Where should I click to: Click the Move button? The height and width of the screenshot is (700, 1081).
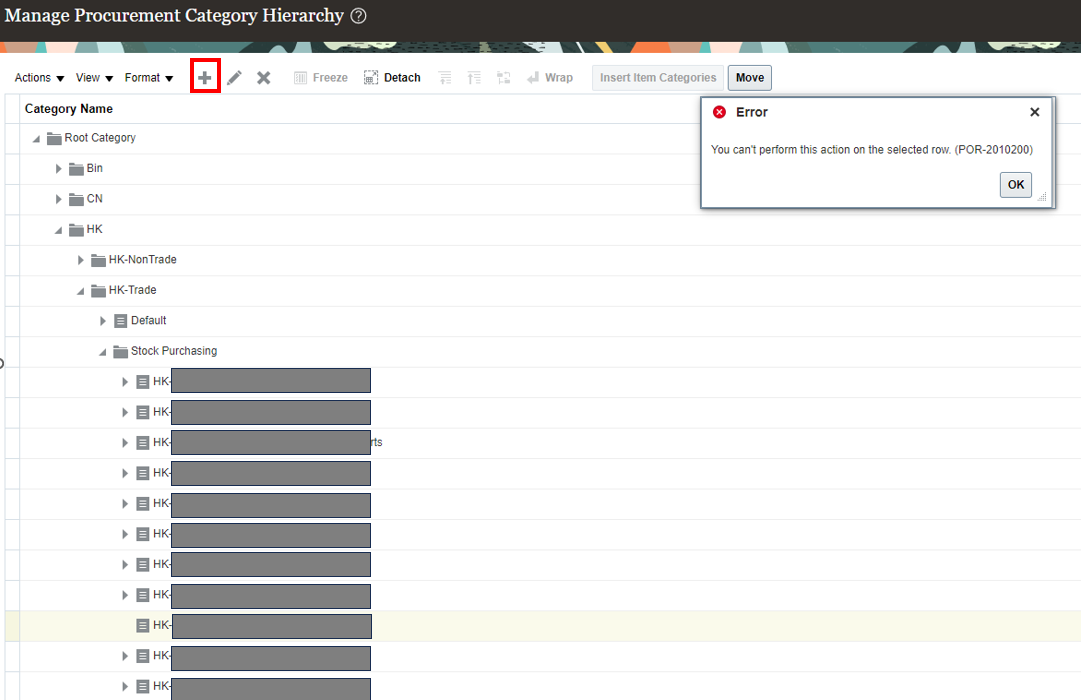click(x=749, y=77)
